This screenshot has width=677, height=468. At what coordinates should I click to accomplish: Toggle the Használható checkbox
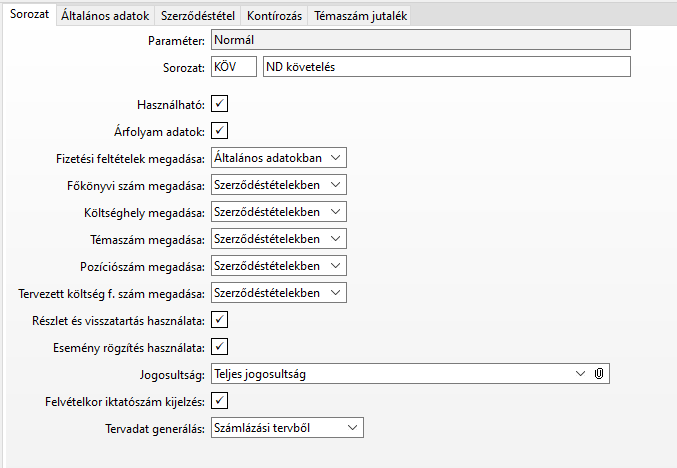click(219, 104)
